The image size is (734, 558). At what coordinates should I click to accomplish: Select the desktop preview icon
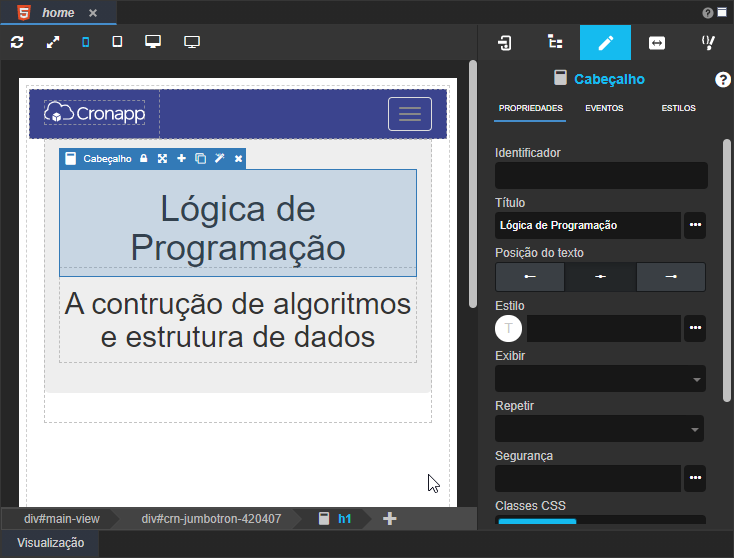[153, 42]
